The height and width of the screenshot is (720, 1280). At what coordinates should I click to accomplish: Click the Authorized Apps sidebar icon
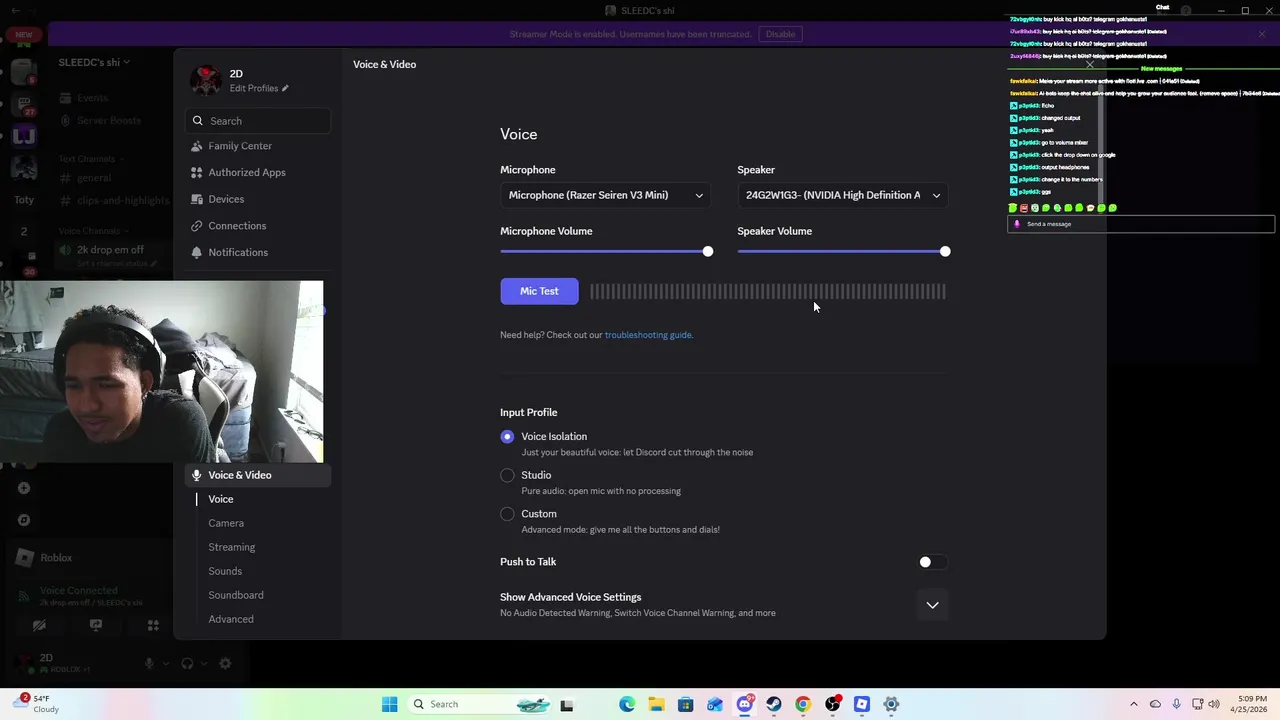(x=197, y=172)
